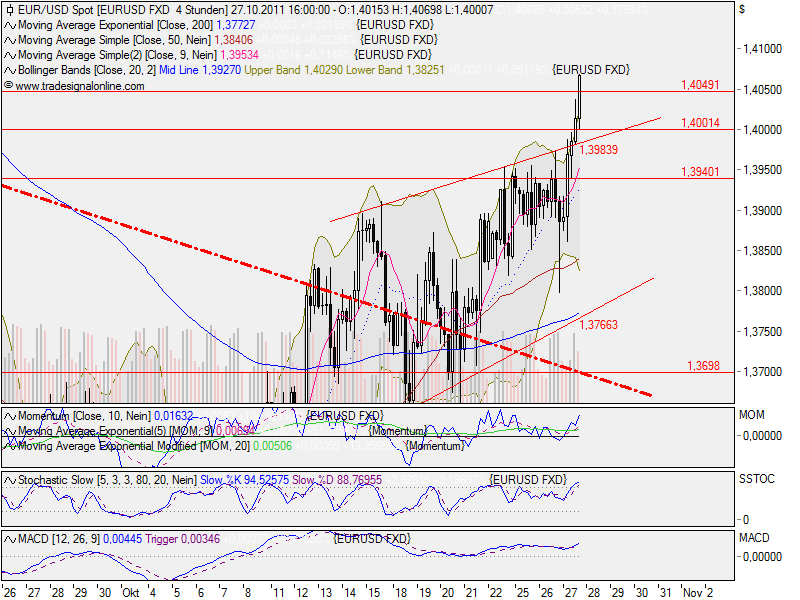Click lower trendline label 1,37663
Screen dimensions: 800x600
(598, 324)
